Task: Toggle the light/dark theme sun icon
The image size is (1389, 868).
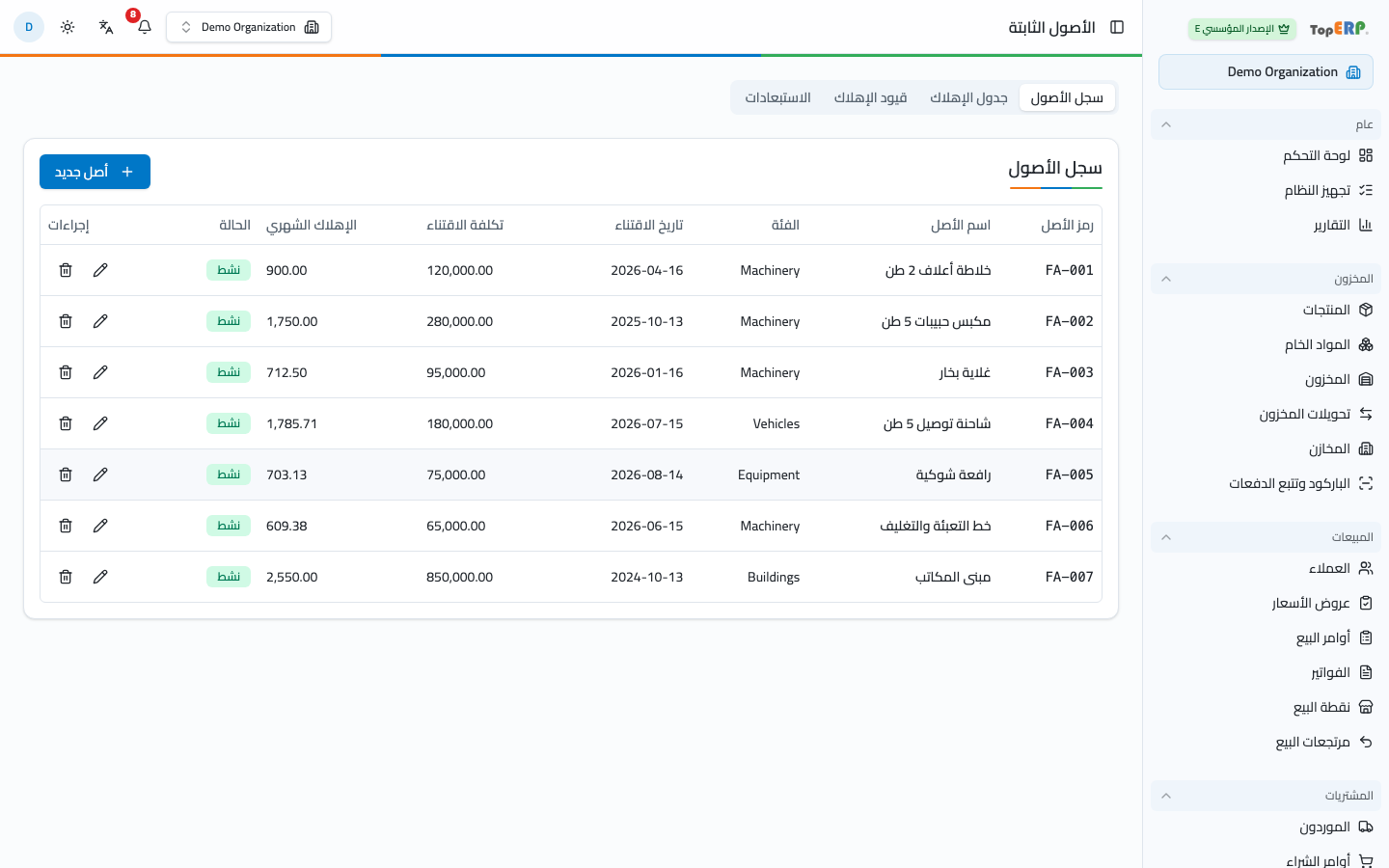Action: (x=68, y=27)
